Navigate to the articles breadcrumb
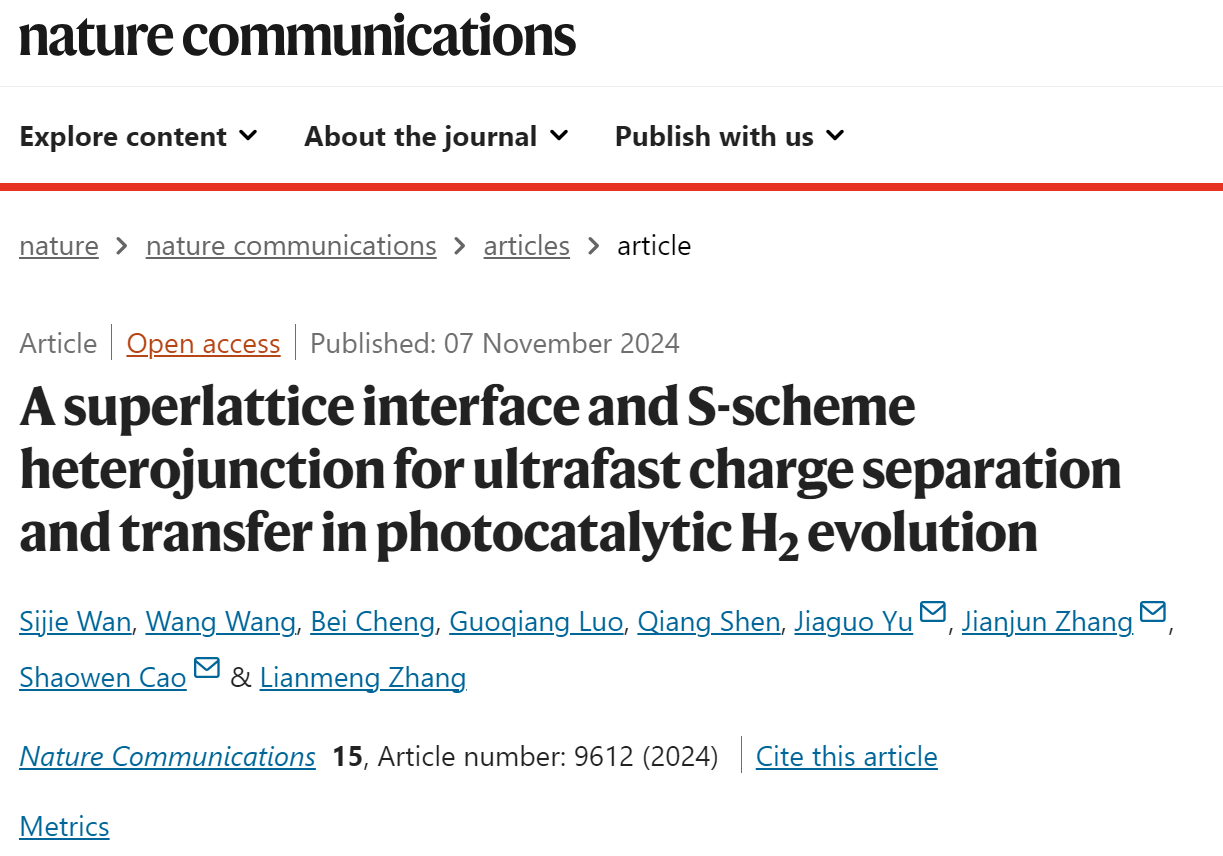The width and height of the screenshot is (1223, 856). [527, 246]
